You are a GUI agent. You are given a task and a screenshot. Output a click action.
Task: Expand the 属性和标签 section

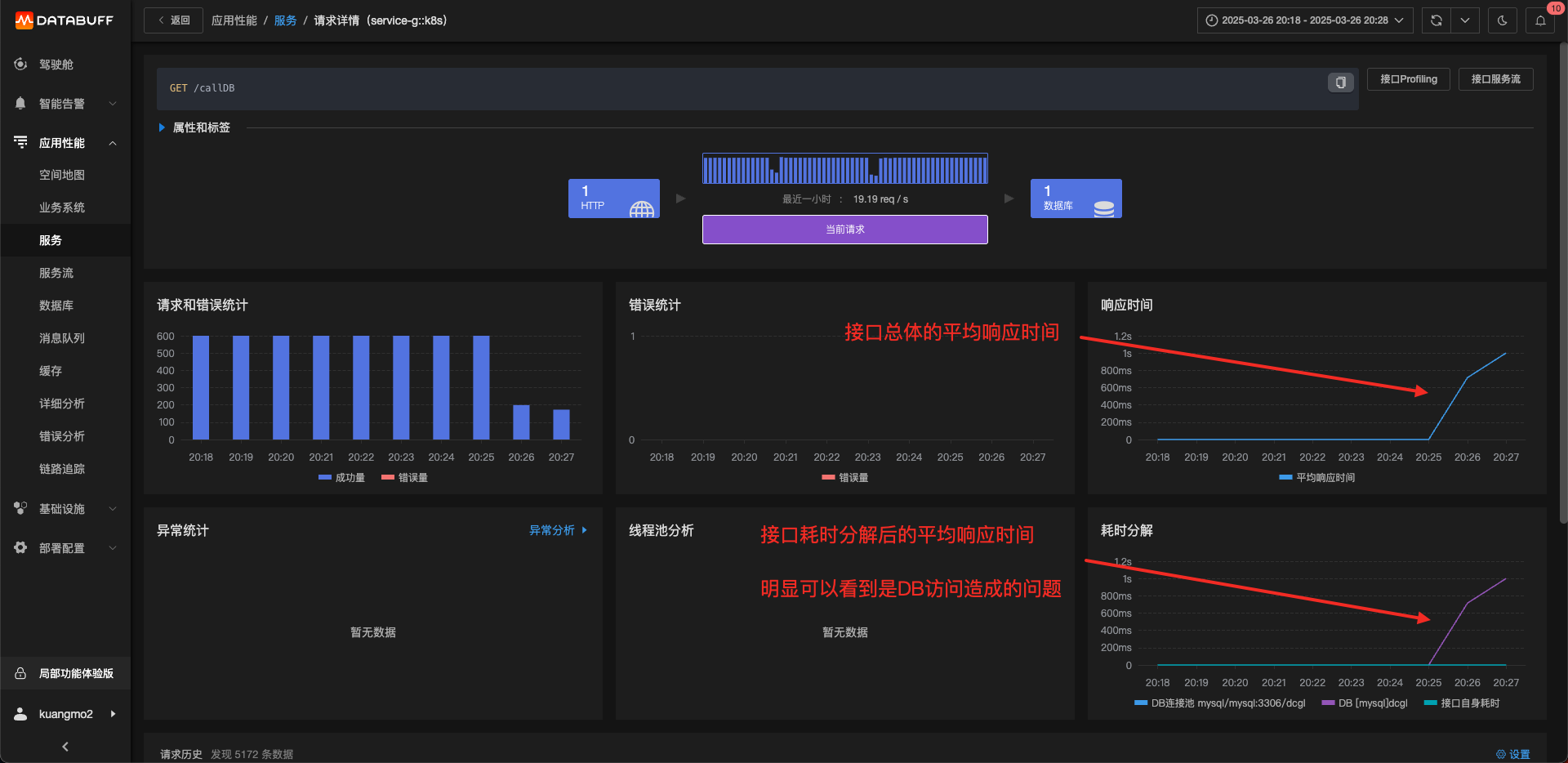[194, 127]
